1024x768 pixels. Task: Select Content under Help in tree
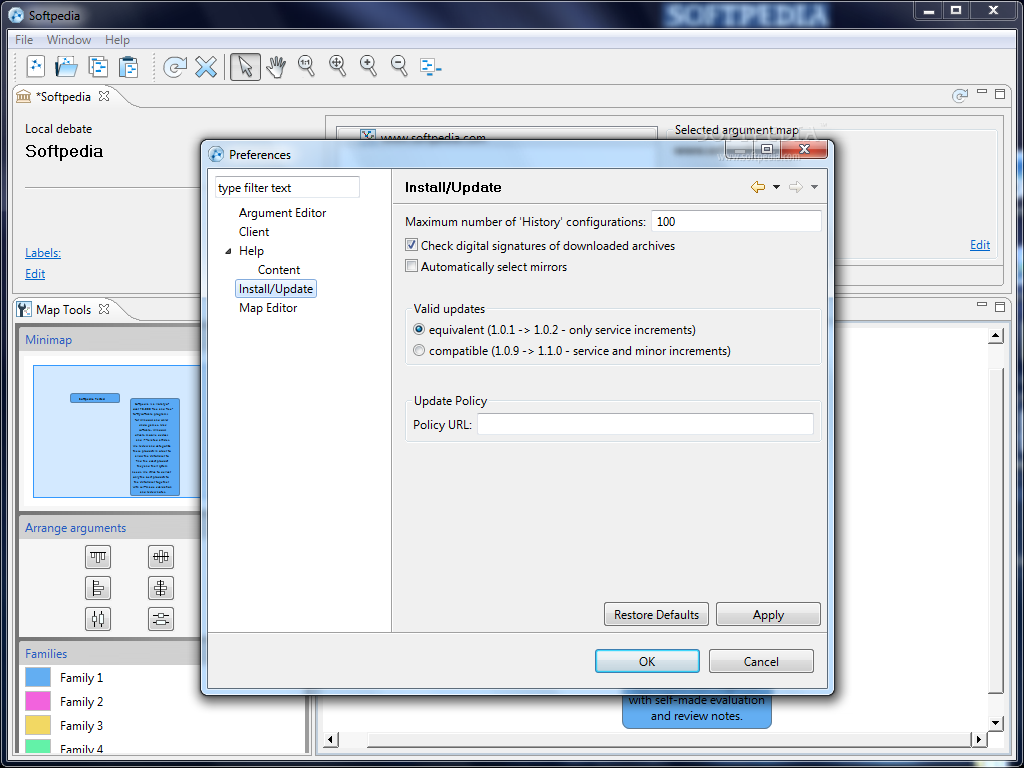click(279, 270)
